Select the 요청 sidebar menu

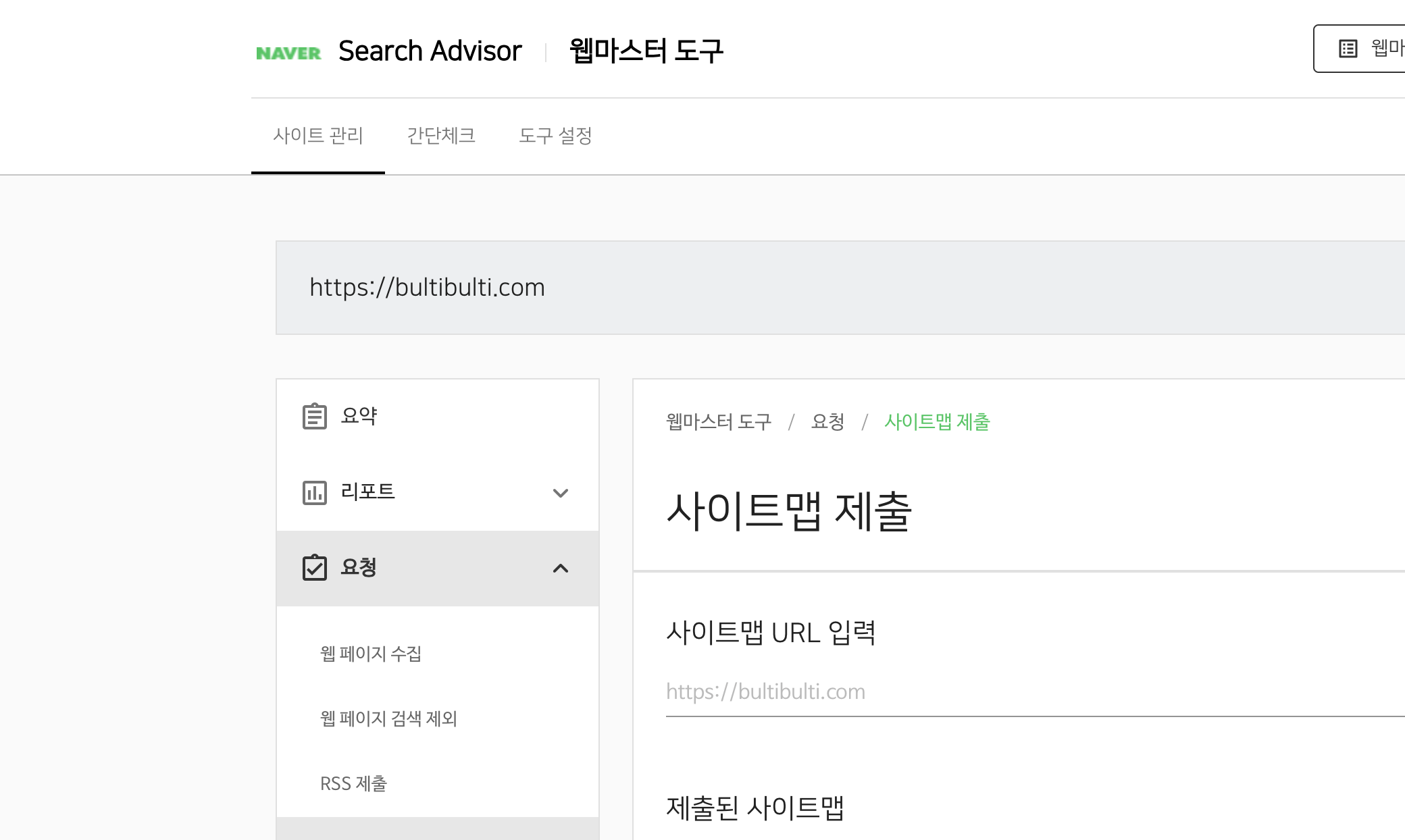[438, 568]
